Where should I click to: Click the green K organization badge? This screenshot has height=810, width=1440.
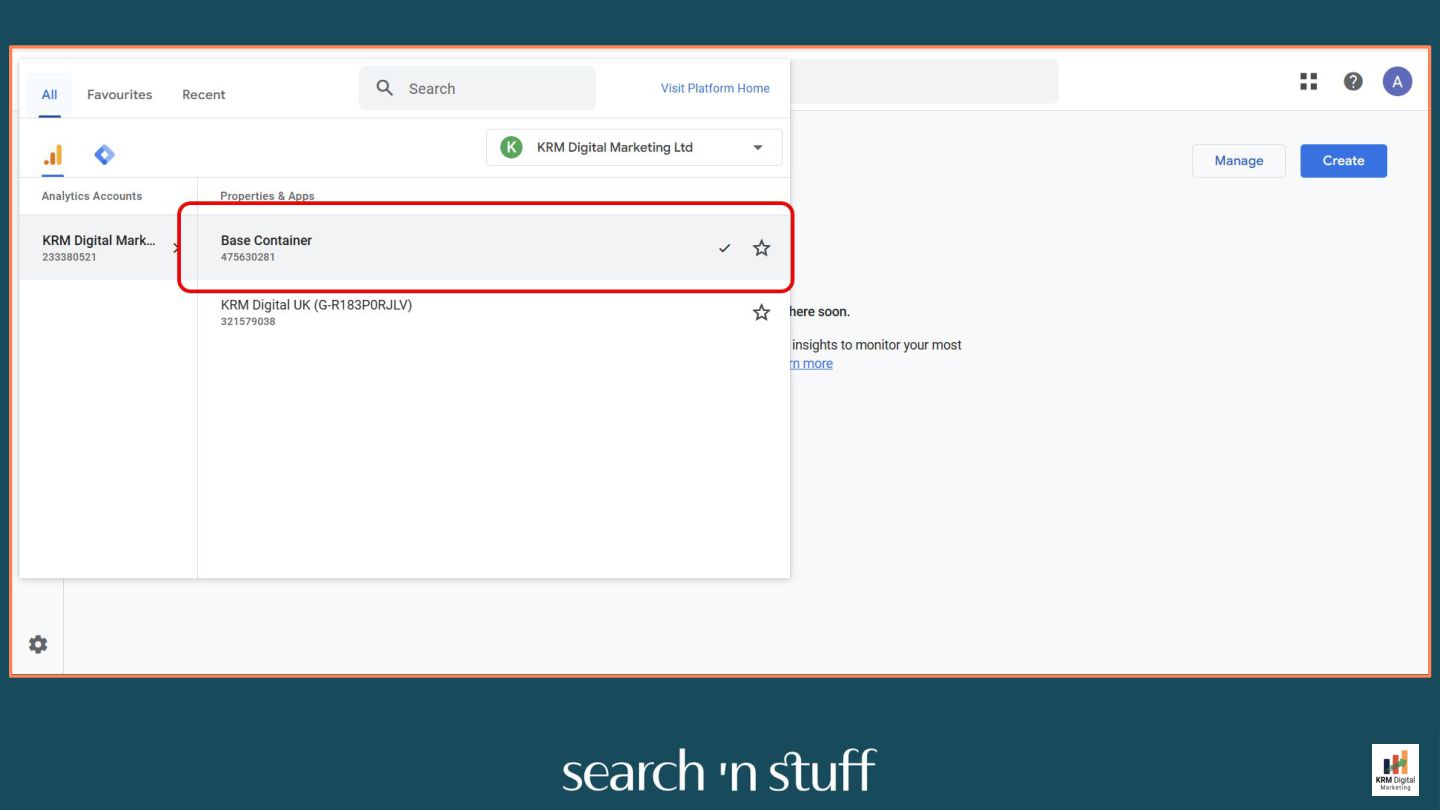[511, 147]
